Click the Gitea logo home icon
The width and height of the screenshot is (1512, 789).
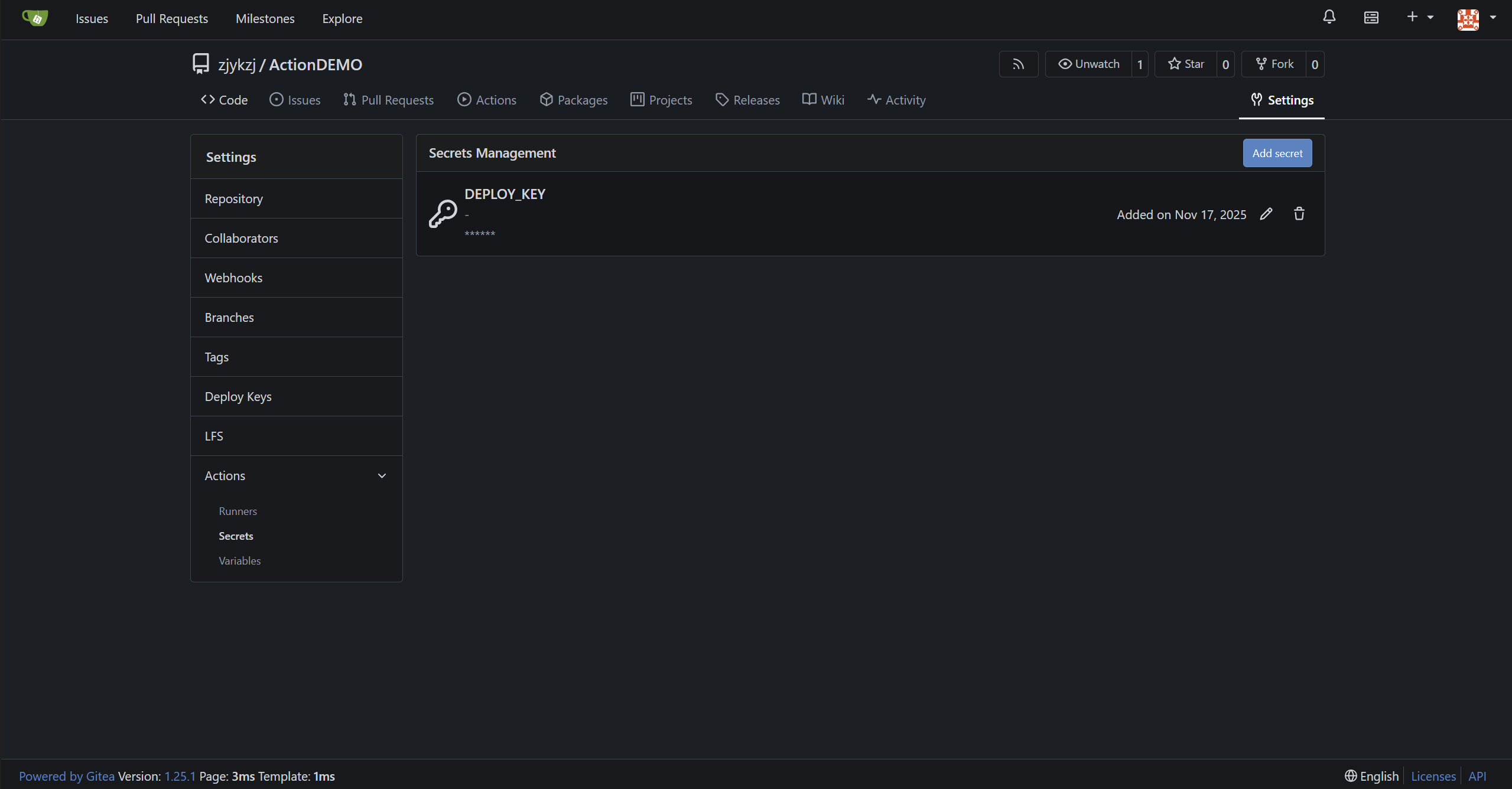tap(35, 18)
